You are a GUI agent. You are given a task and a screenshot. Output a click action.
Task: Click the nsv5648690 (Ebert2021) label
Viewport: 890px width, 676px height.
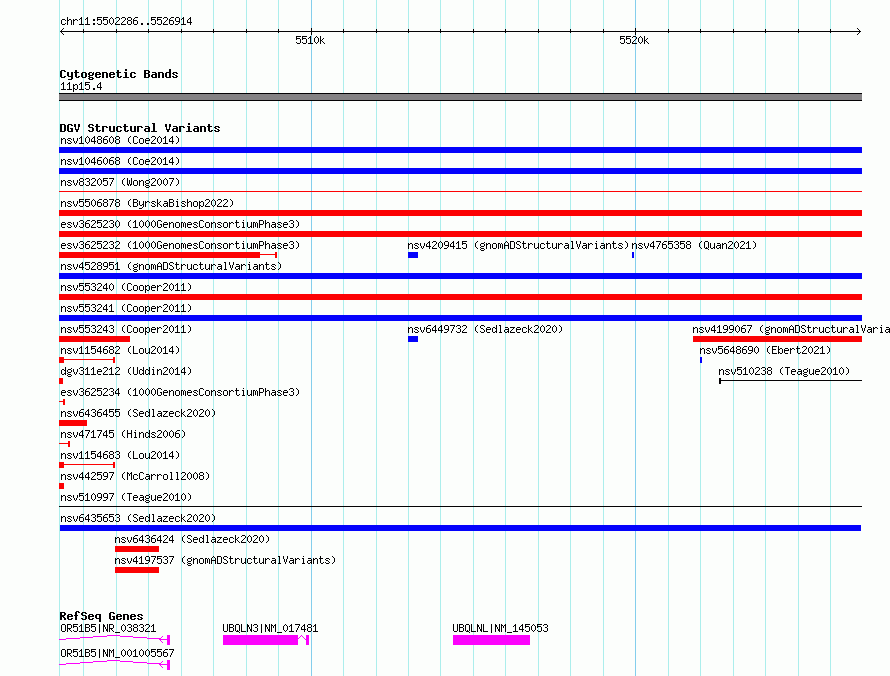coord(765,350)
